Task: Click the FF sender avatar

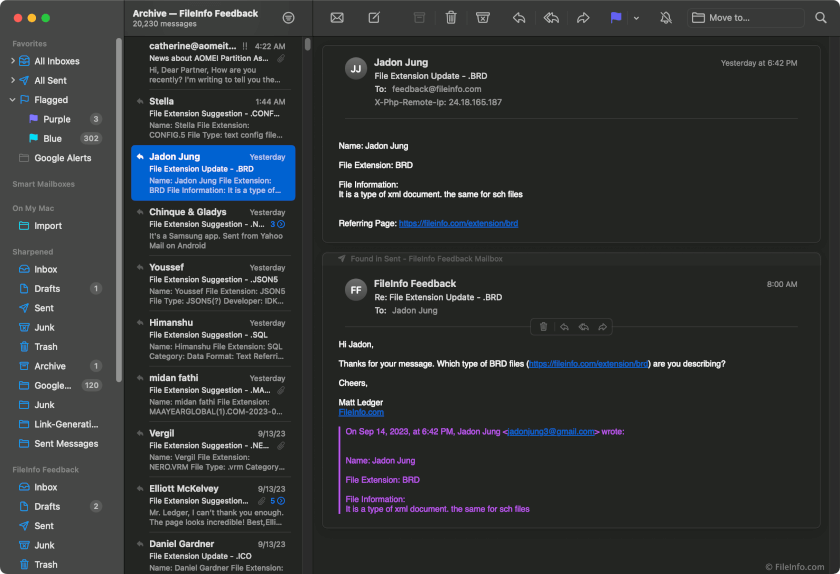Action: tap(356, 290)
